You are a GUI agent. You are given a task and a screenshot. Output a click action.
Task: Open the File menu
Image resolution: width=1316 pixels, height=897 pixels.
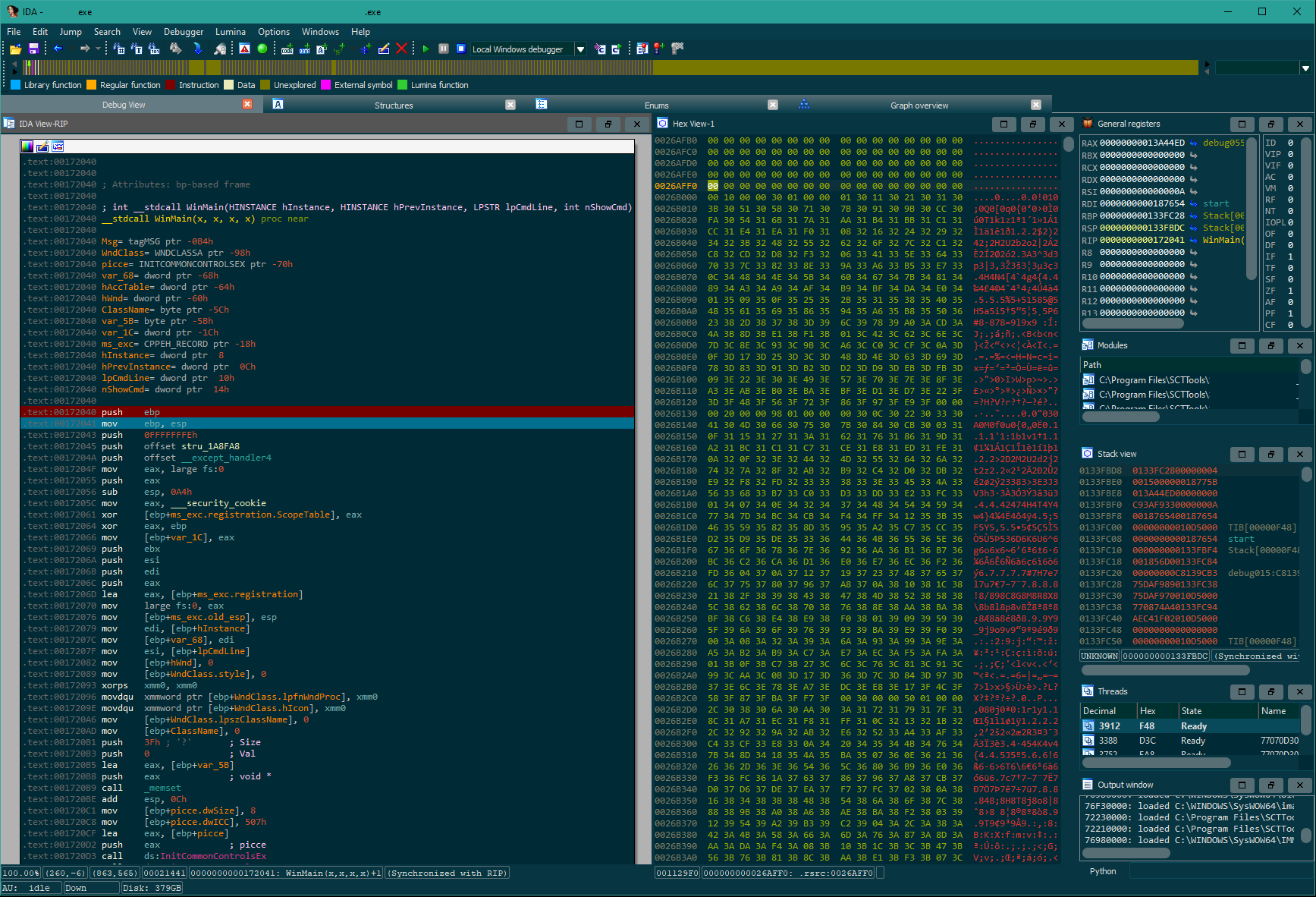click(14, 32)
